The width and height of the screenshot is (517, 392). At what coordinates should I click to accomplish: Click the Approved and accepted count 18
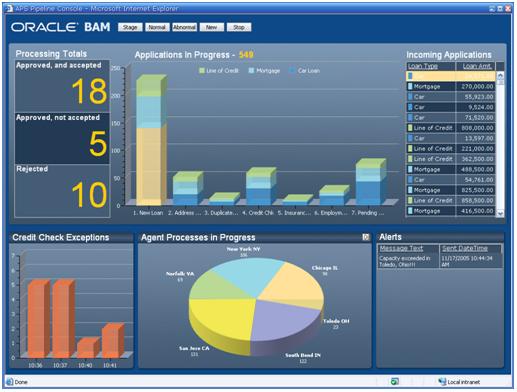pyautogui.click(x=89, y=91)
